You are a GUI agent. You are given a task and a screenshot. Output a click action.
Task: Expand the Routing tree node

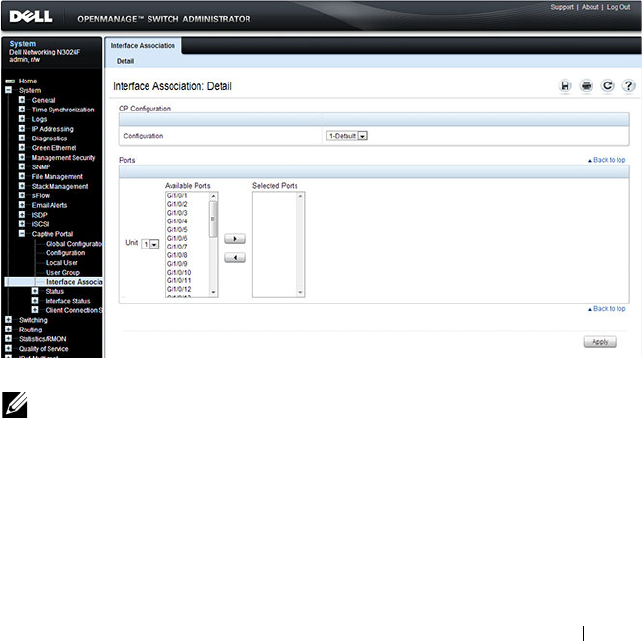click(x=8, y=329)
